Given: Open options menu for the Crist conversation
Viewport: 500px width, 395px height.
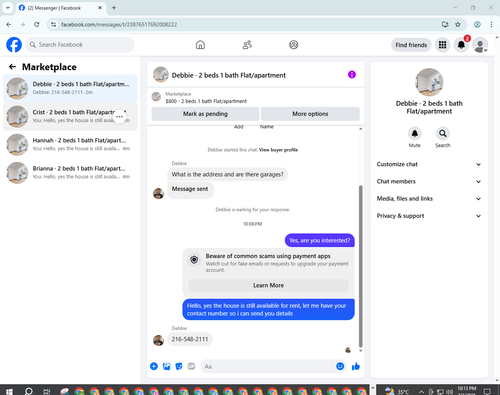Looking at the screenshot, I should coord(120,117).
